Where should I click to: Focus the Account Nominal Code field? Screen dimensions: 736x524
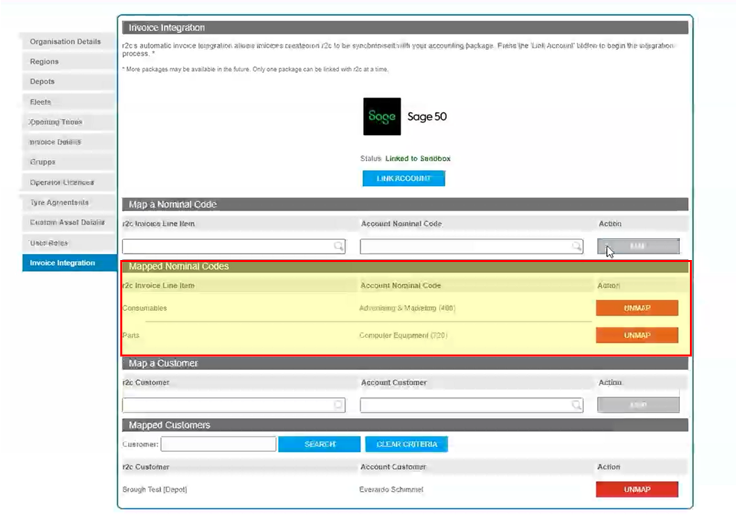[472, 247]
